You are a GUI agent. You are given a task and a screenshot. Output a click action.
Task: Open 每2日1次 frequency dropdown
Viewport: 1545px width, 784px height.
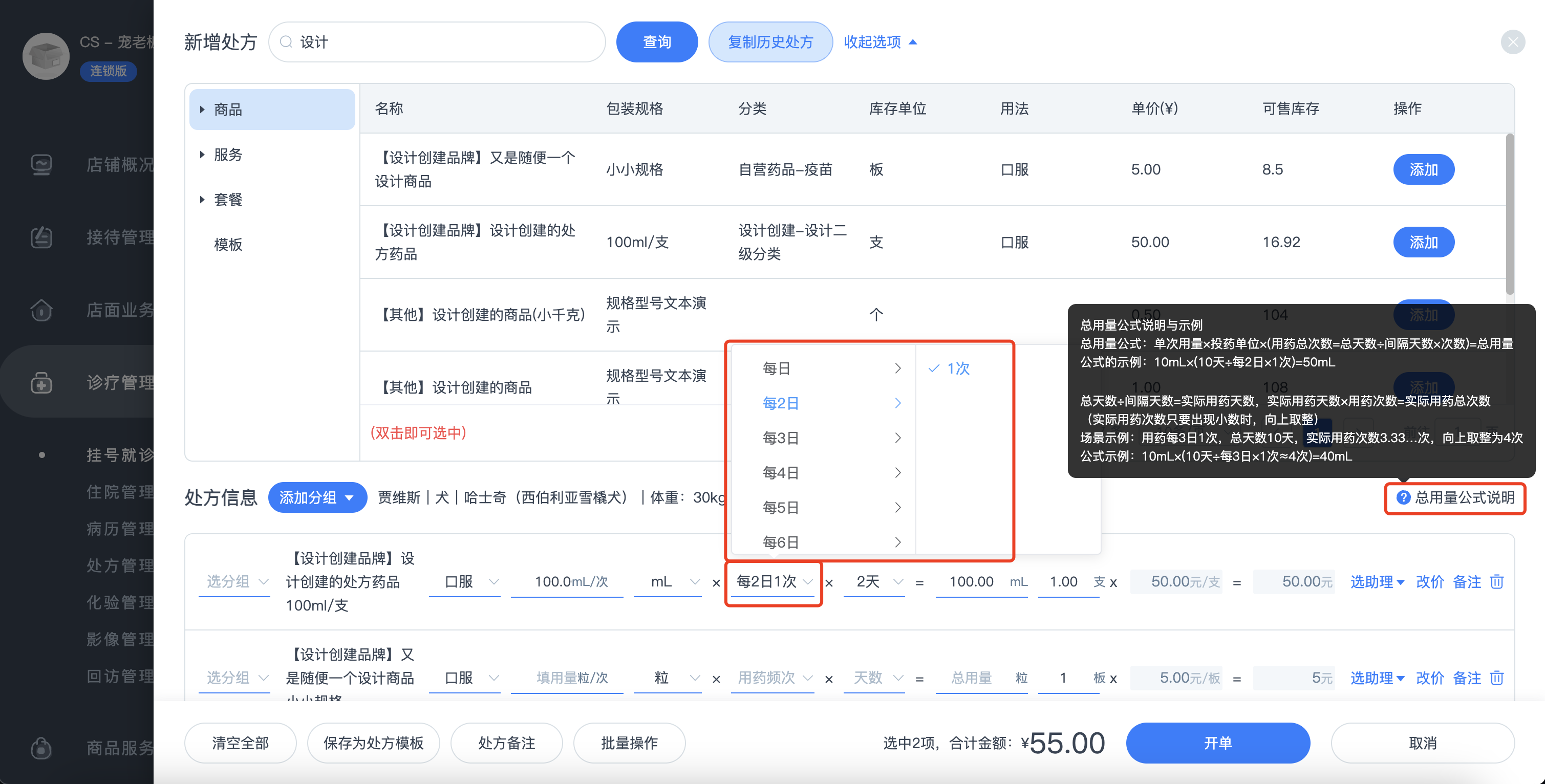(773, 581)
